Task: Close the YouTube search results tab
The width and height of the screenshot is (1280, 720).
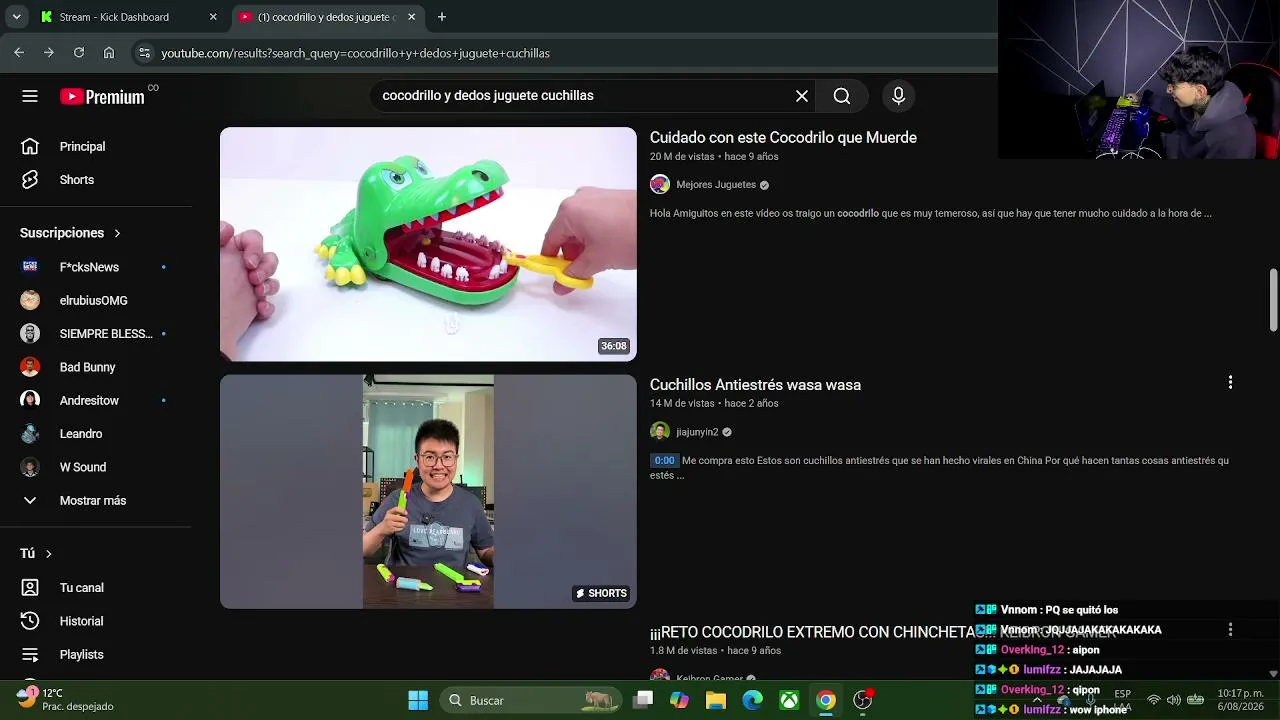Action: (411, 17)
